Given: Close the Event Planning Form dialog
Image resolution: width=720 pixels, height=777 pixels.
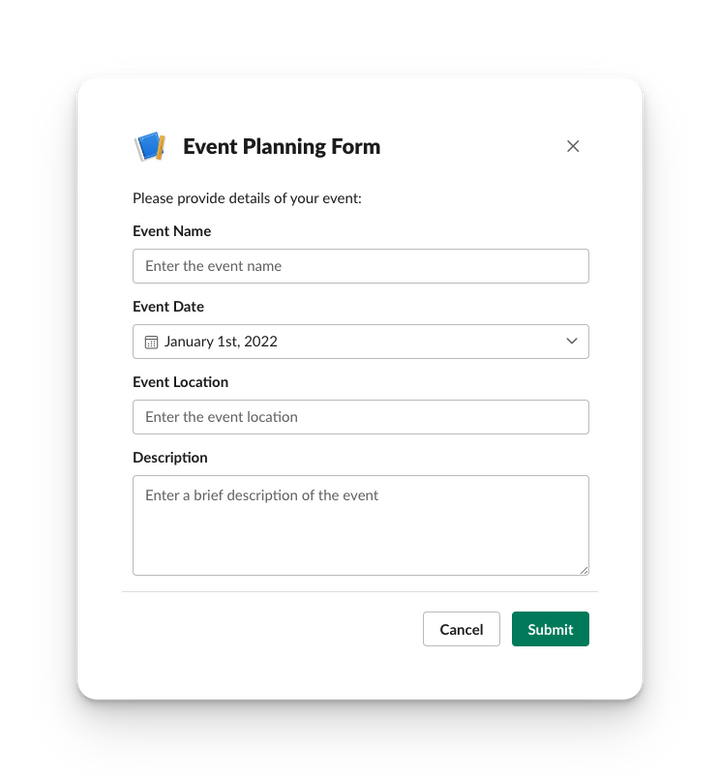Looking at the screenshot, I should click(573, 146).
